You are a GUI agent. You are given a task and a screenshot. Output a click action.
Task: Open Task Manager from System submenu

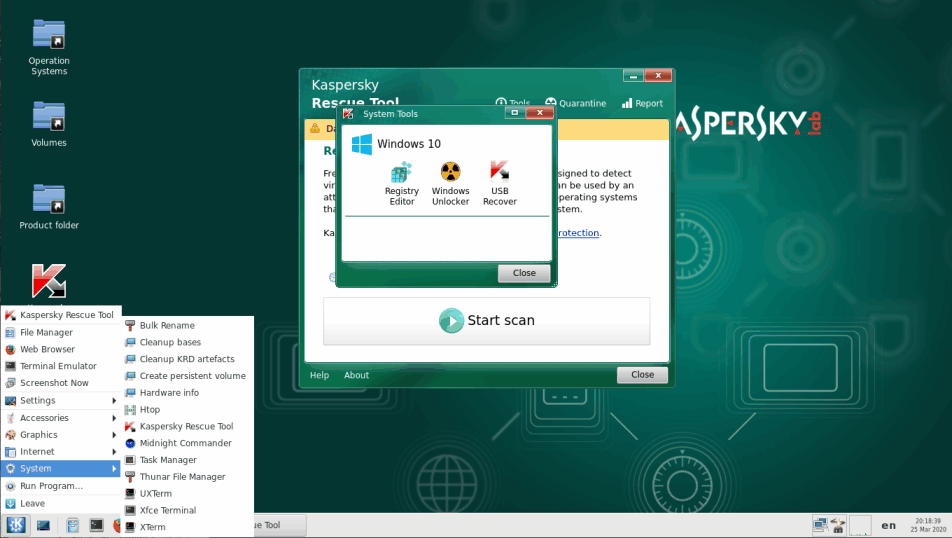(188, 460)
